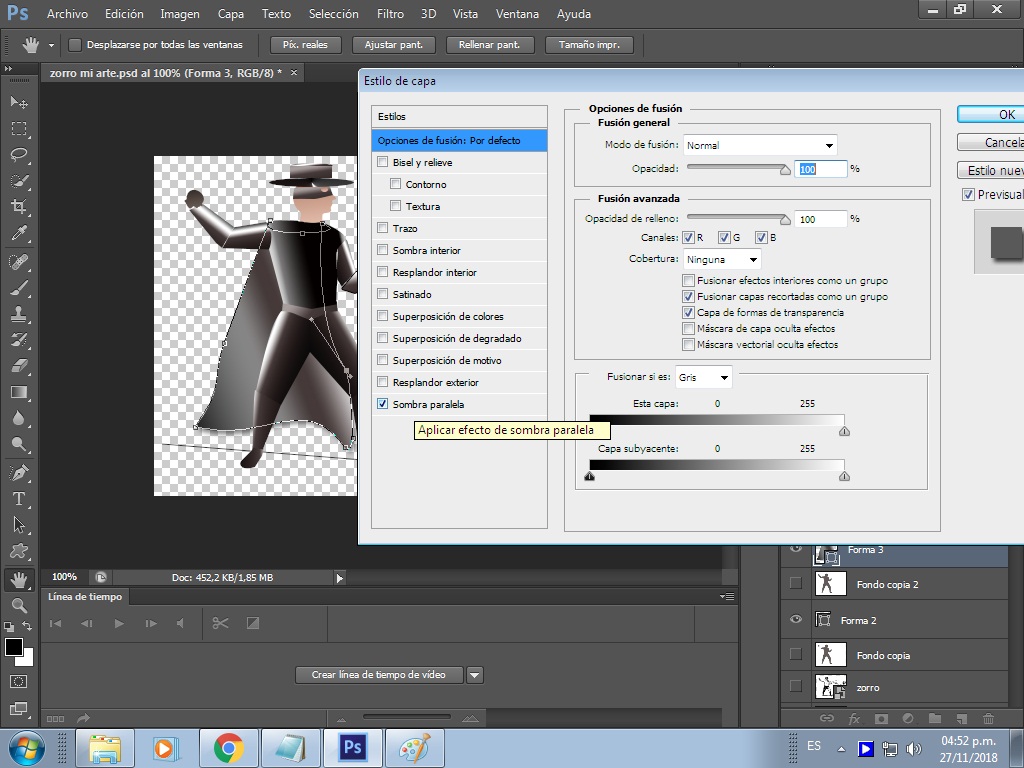
Task: Open the Filtro menu
Action: pos(390,14)
